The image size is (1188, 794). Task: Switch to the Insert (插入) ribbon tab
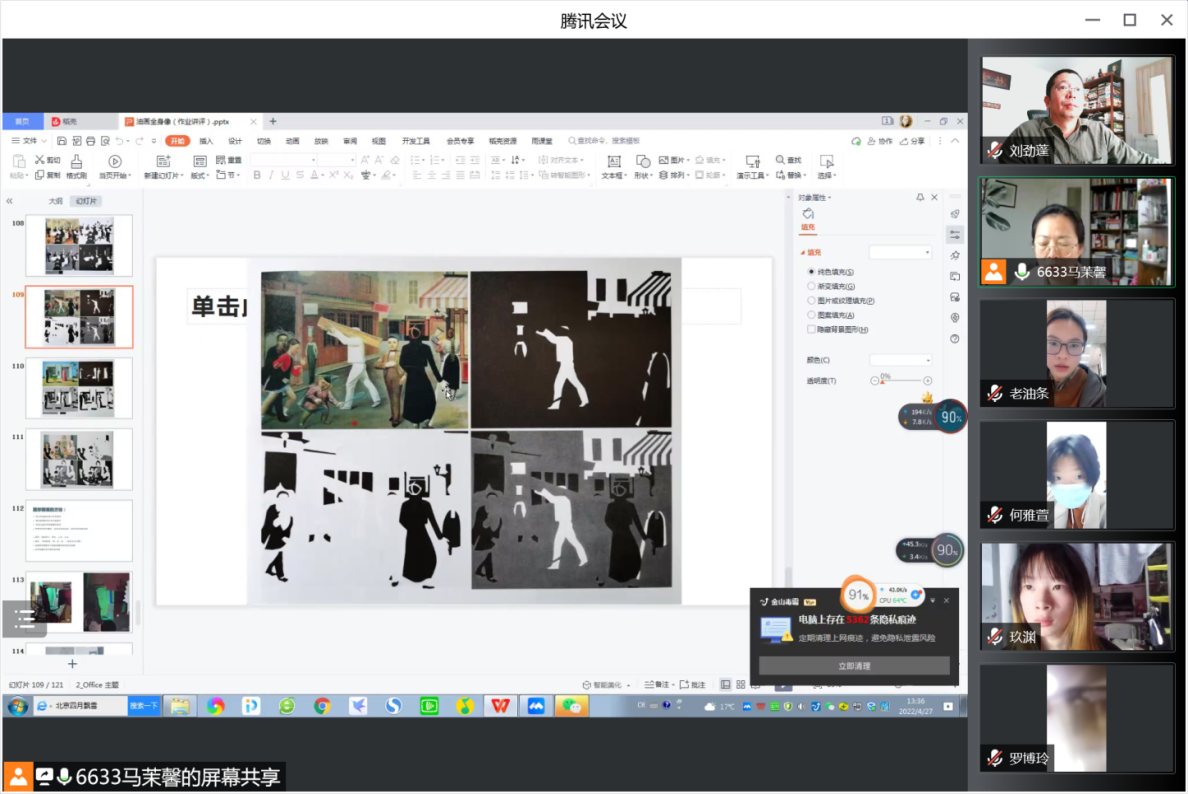click(206, 141)
